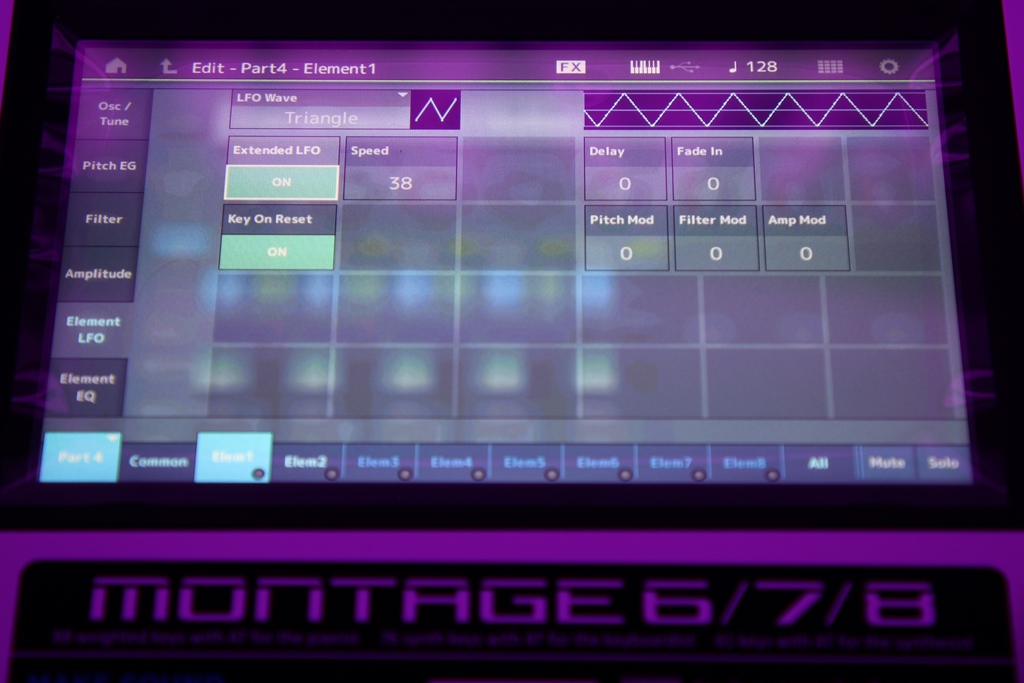
Task: Switch to the Element EQ tab
Action: (86, 387)
